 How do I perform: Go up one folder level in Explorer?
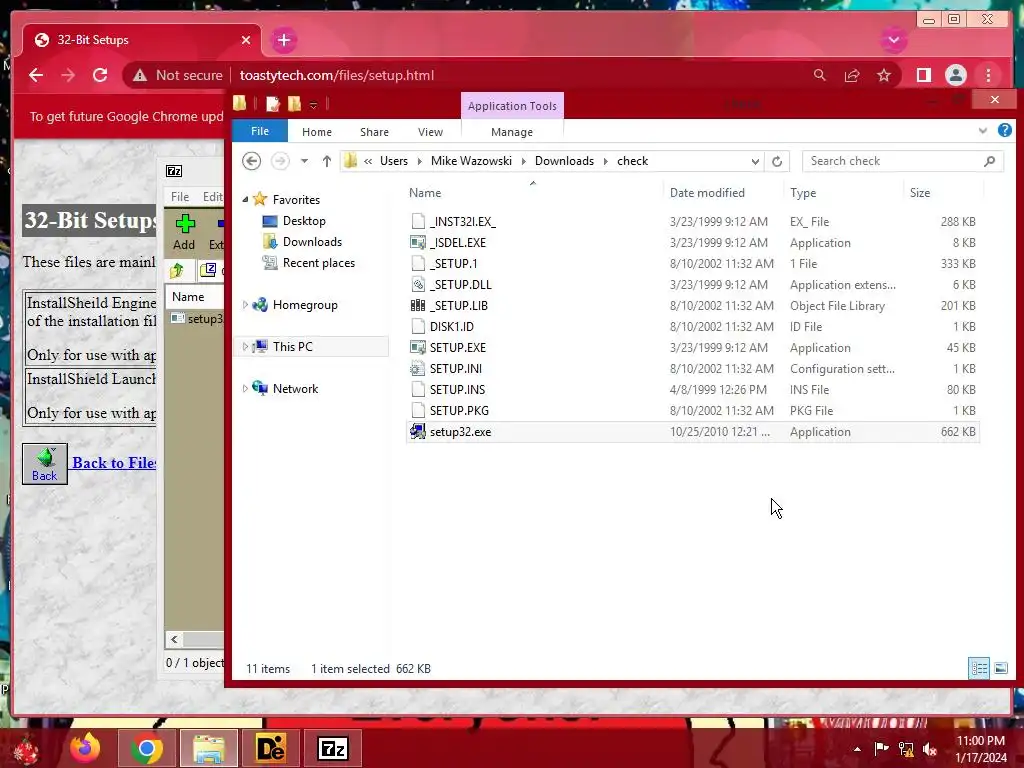[x=327, y=161]
